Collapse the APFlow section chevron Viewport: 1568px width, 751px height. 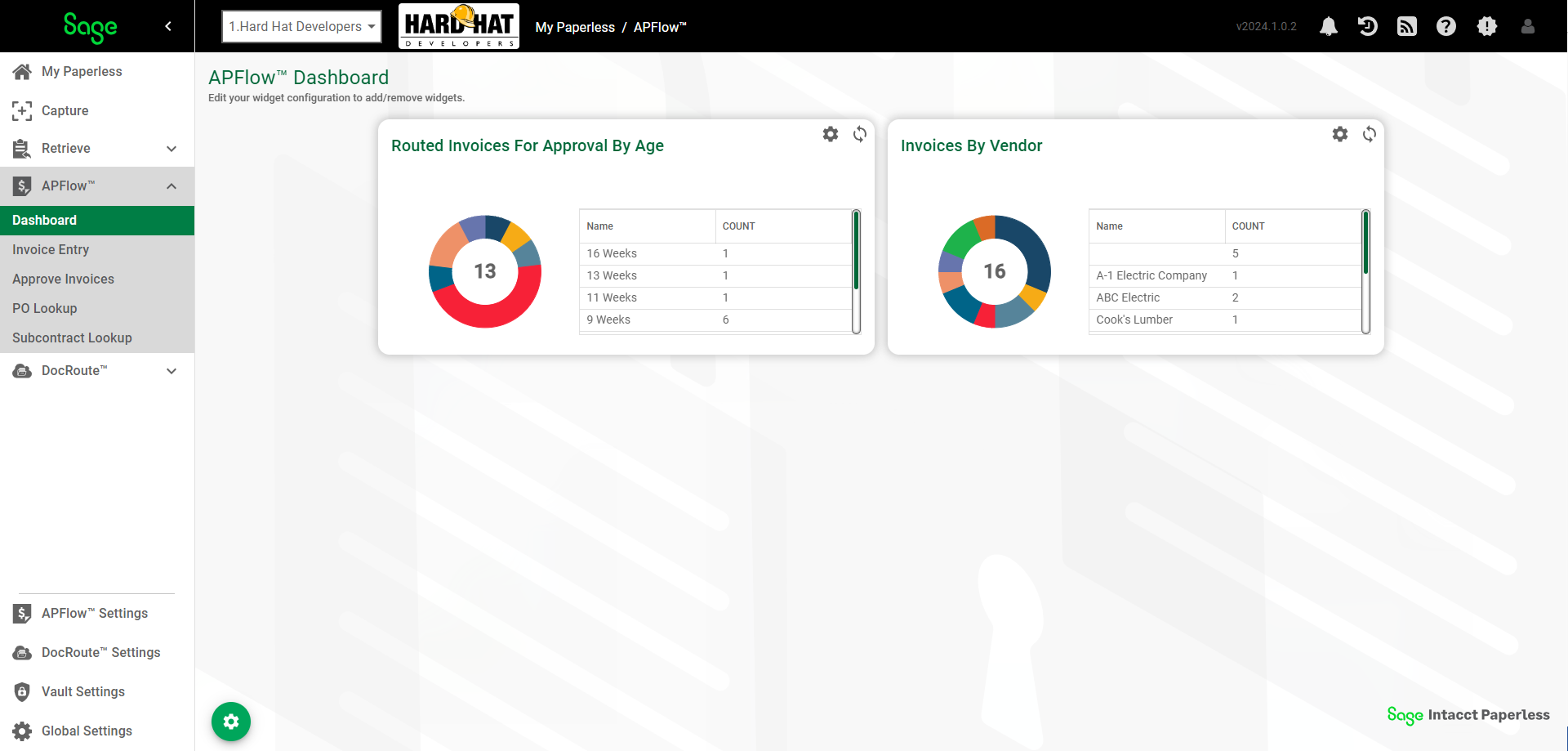(x=171, y=186)
